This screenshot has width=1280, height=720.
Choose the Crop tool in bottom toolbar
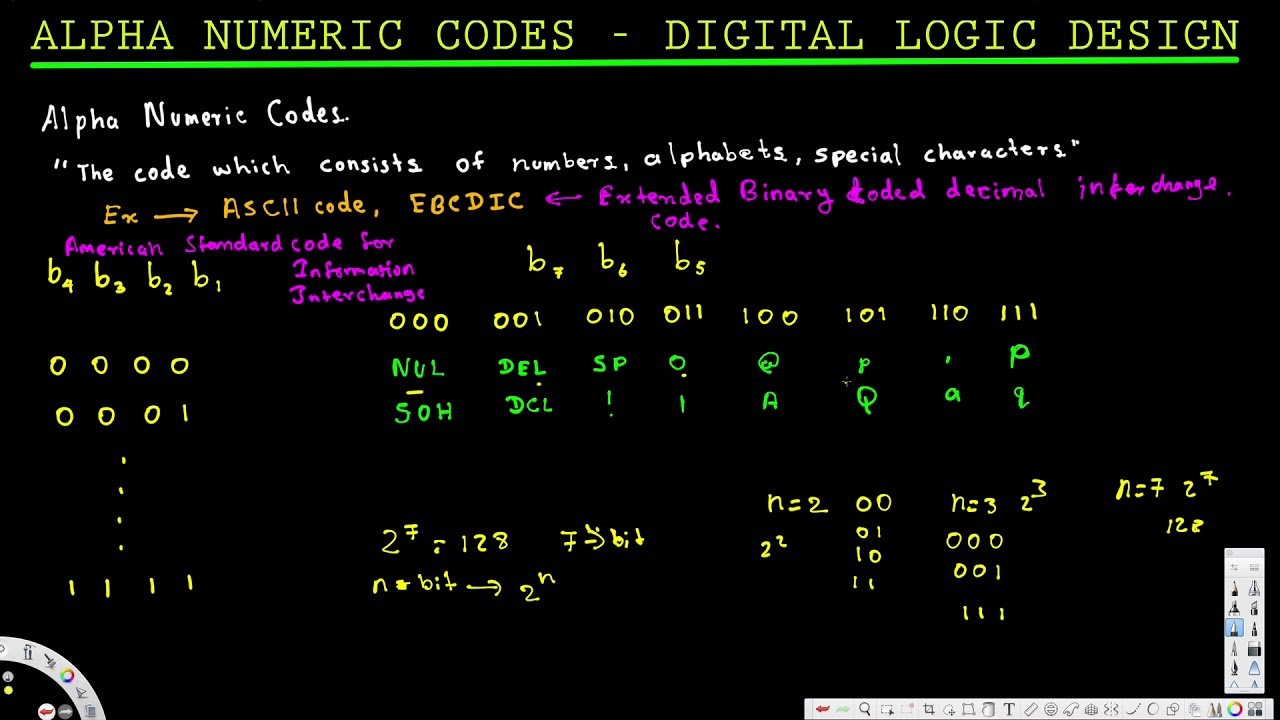pyautogui.click(x=929, y=709)
